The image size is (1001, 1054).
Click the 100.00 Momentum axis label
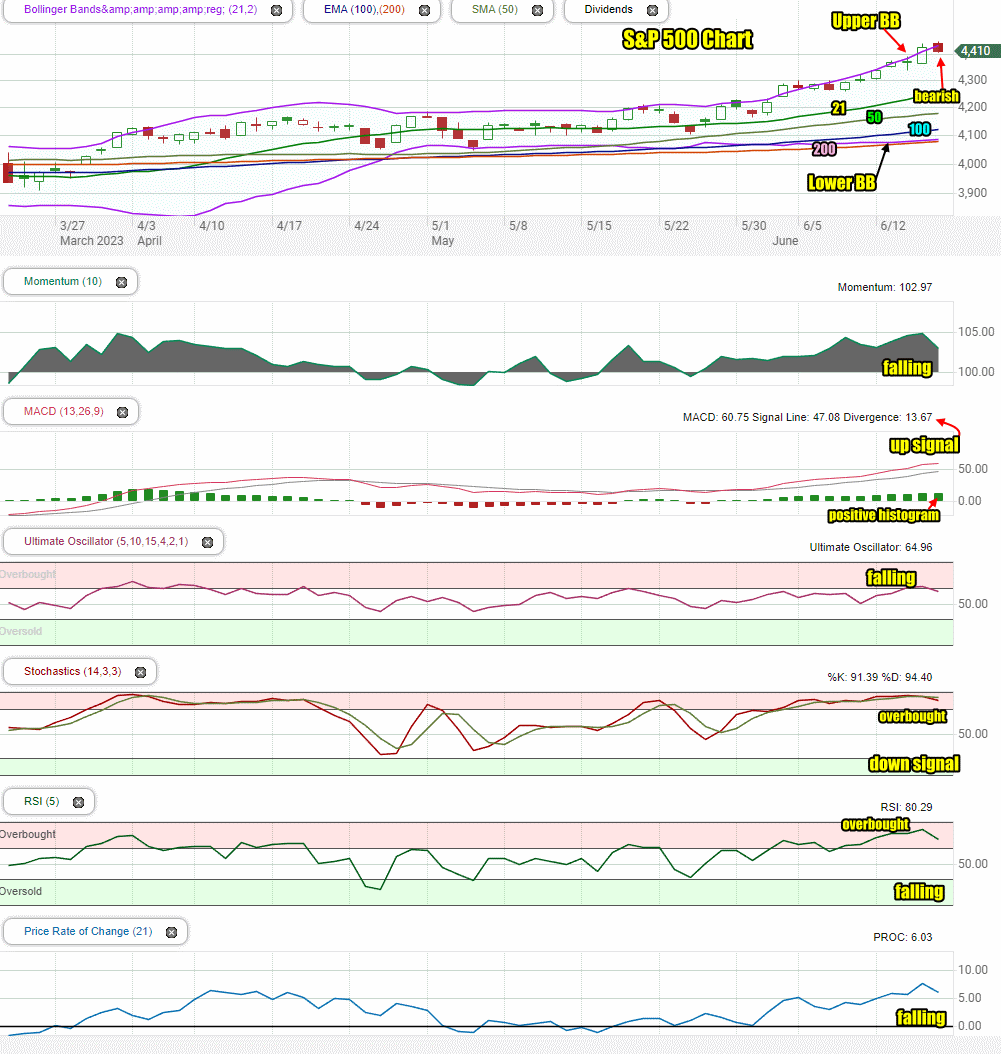(976, 372)
